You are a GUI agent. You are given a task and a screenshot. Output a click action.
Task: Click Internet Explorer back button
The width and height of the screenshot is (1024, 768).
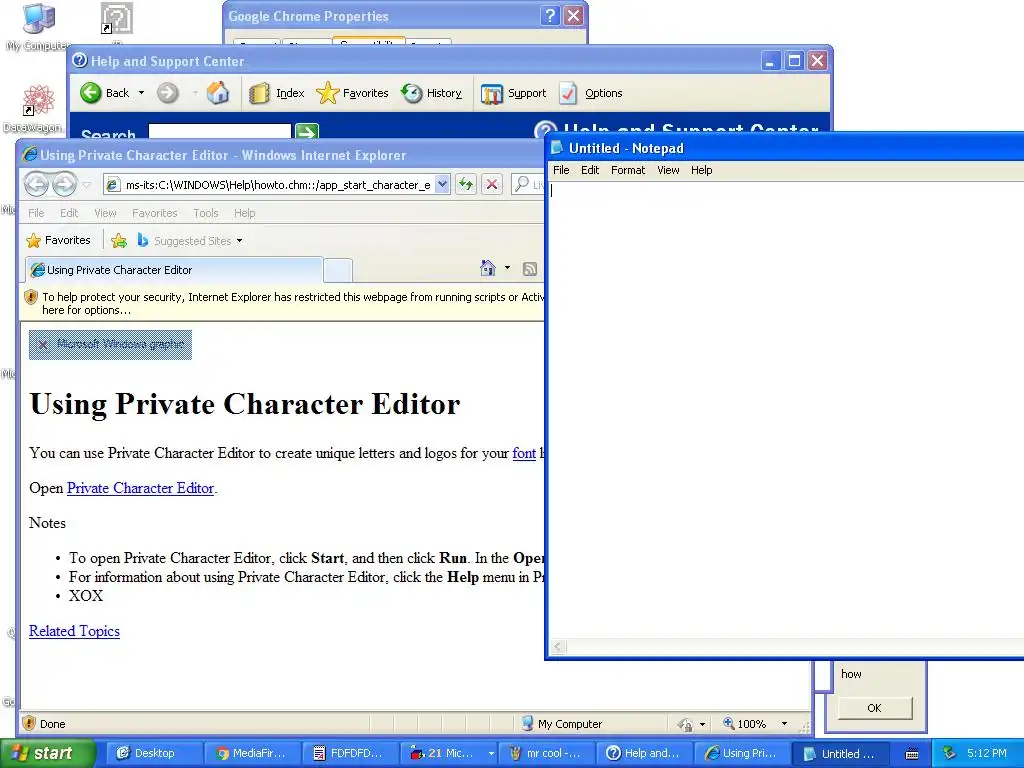[37, 184]
